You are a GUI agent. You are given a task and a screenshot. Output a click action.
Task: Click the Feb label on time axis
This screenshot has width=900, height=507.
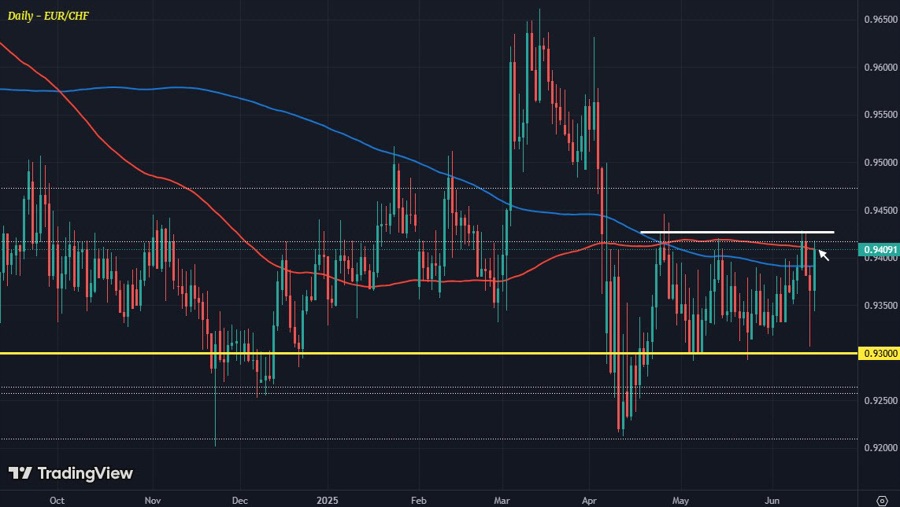[x=419, y=499]
